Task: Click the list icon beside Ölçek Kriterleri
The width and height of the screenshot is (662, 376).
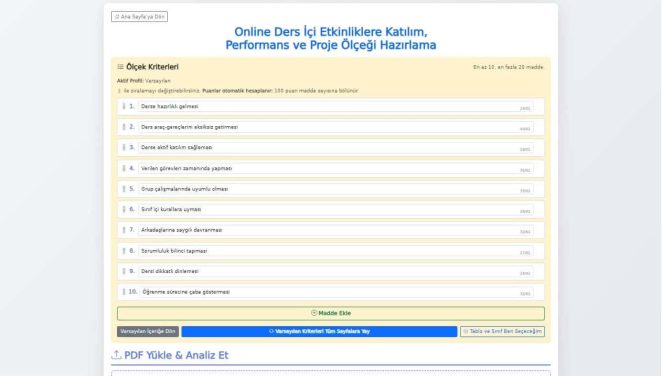Action: click(x=120, y=67)
